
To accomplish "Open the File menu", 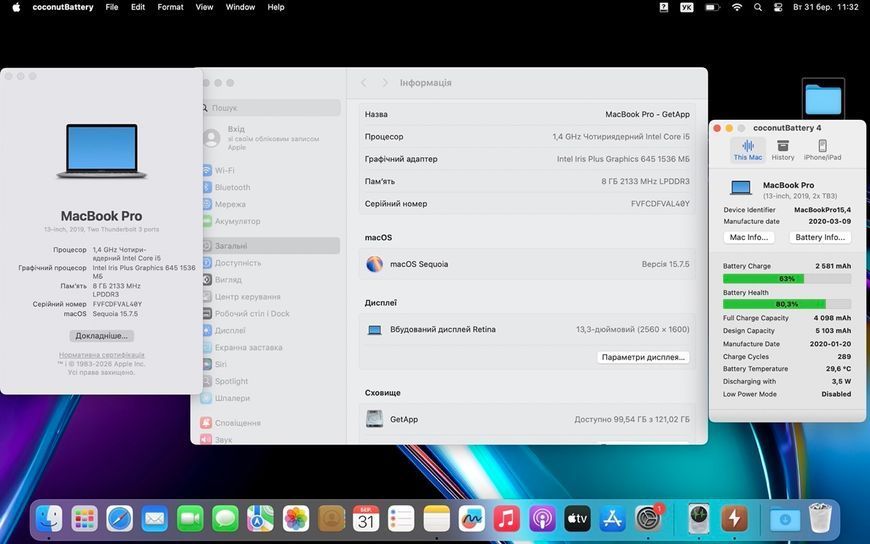I will [112, 7].
